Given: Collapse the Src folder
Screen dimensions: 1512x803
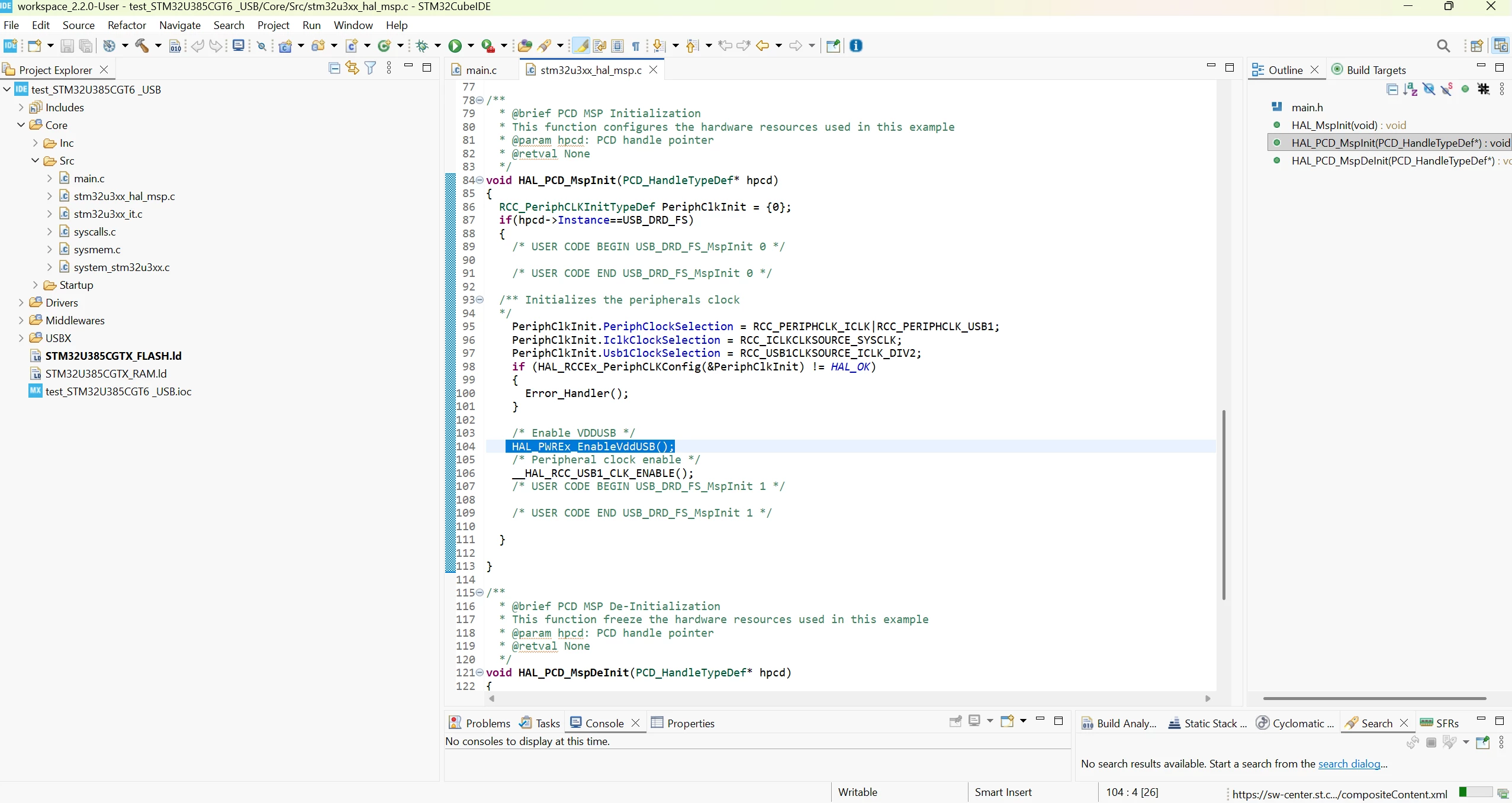Looking at the screenshot, I should pyautogui.click(x=36, y=161).
